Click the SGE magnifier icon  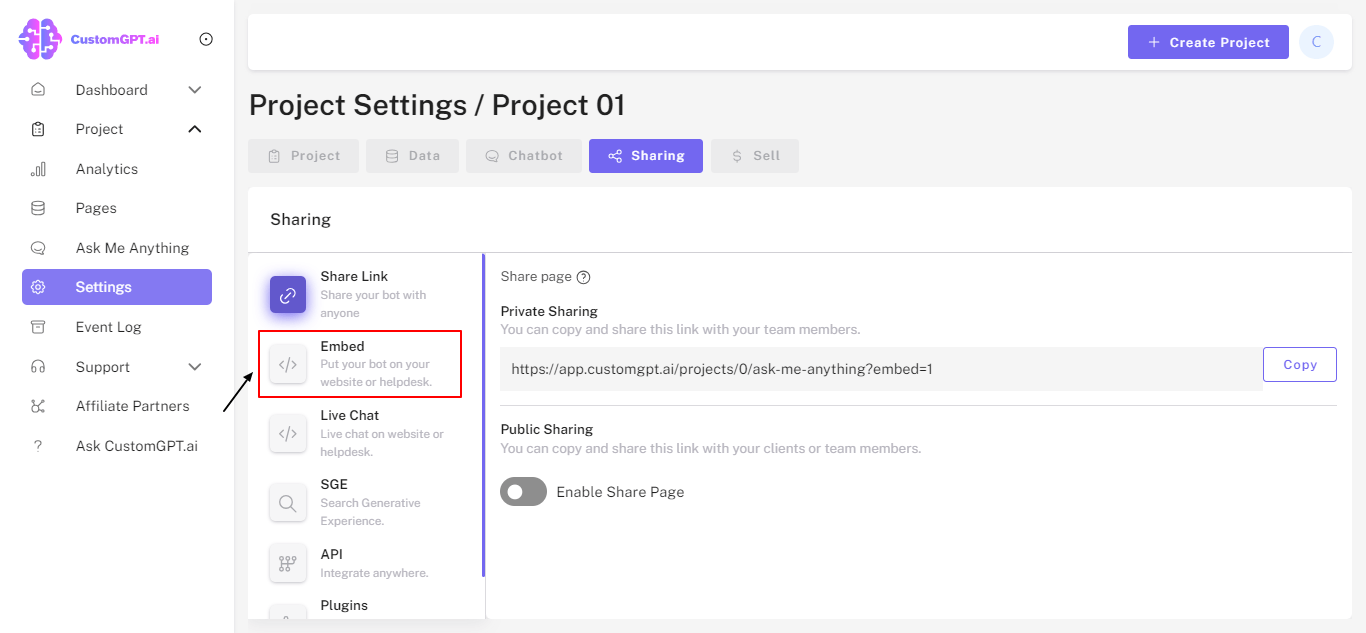point(288,503)
